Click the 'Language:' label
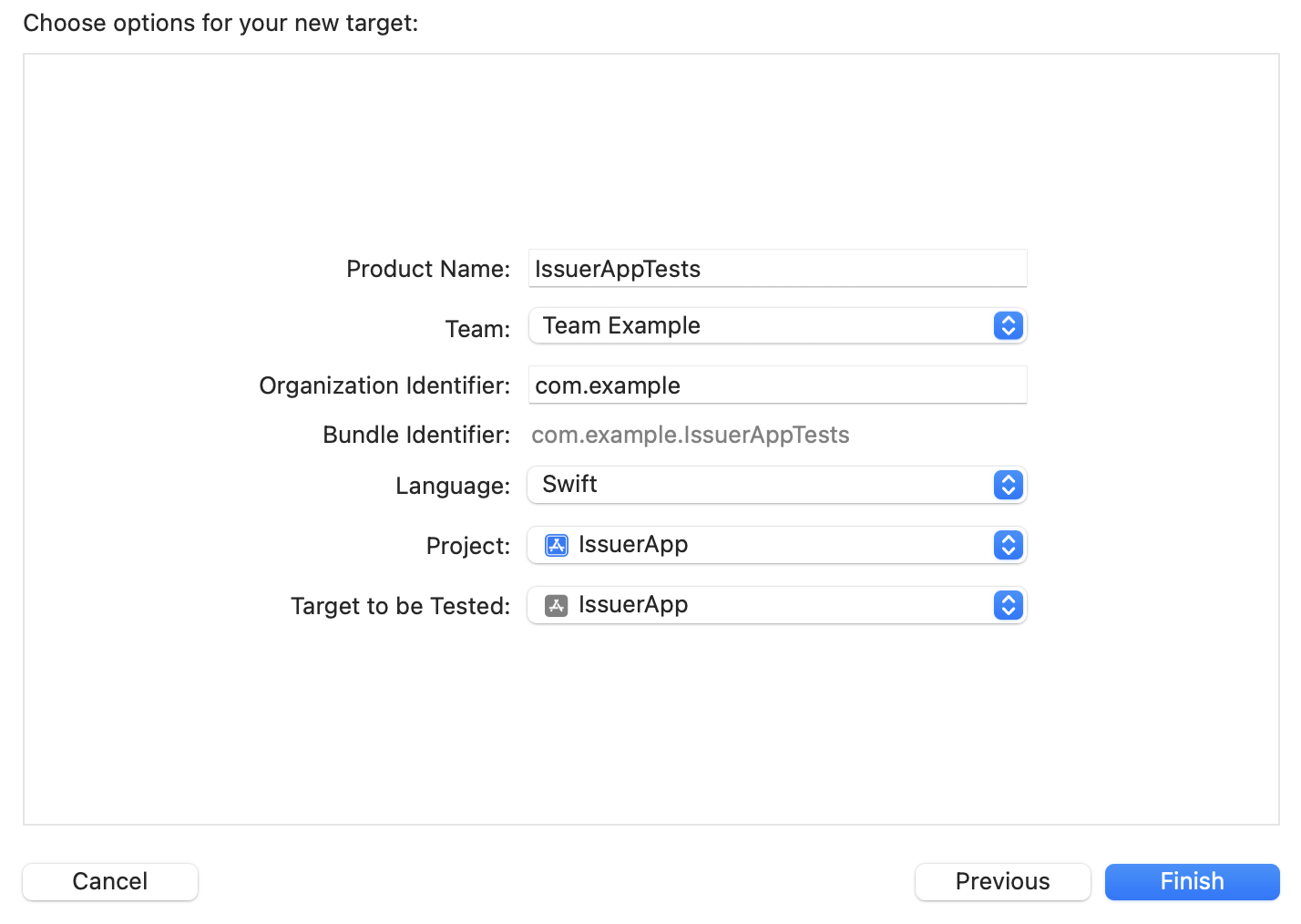1301x924 pixels. (x=453, y=486)
